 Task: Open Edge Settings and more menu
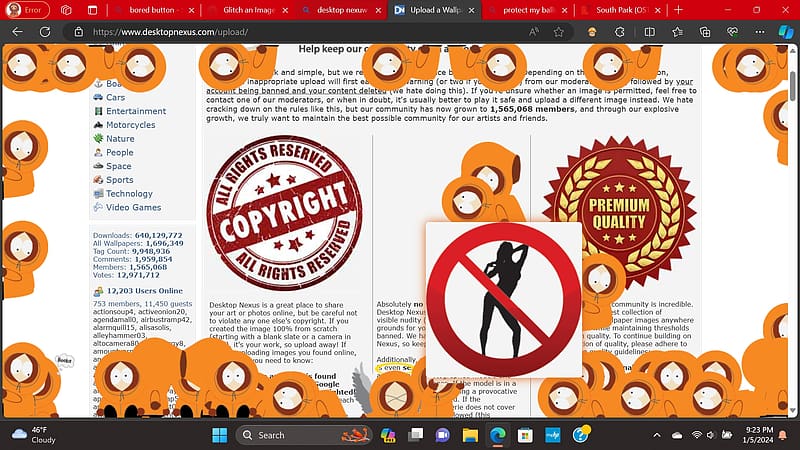click(x=760, y=32)
